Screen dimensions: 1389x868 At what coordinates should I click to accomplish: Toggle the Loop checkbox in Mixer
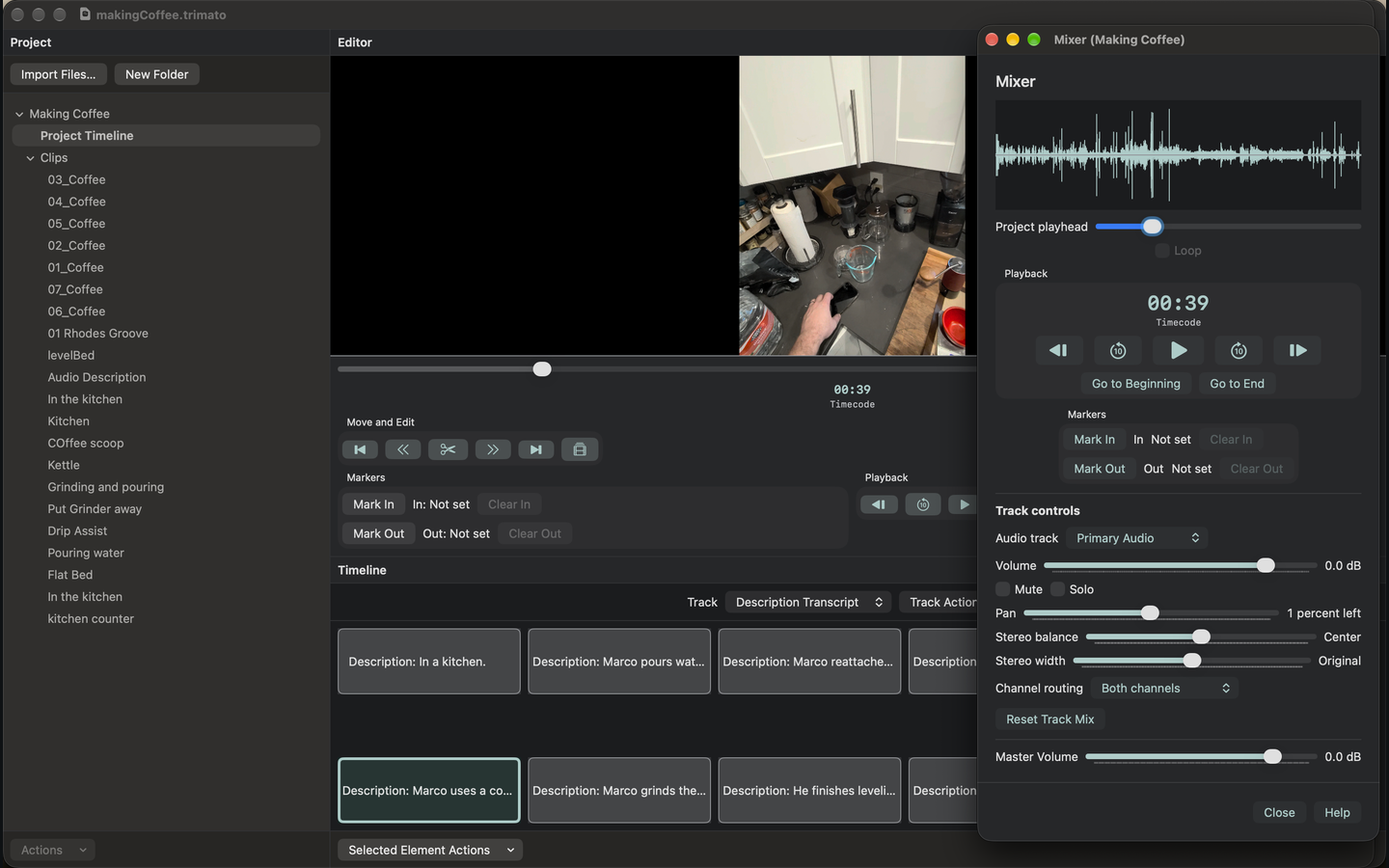[x=1162, y=251]
